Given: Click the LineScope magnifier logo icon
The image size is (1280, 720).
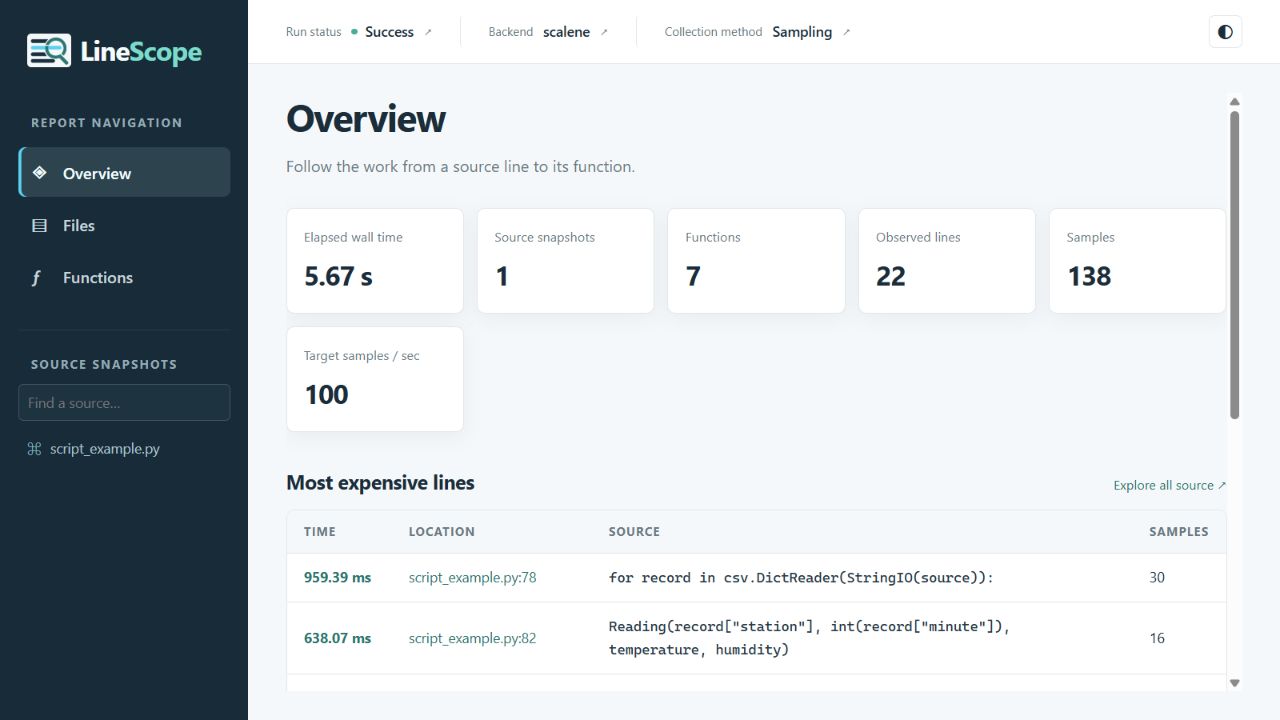Looking at the screenshot, I should (49, 51).
